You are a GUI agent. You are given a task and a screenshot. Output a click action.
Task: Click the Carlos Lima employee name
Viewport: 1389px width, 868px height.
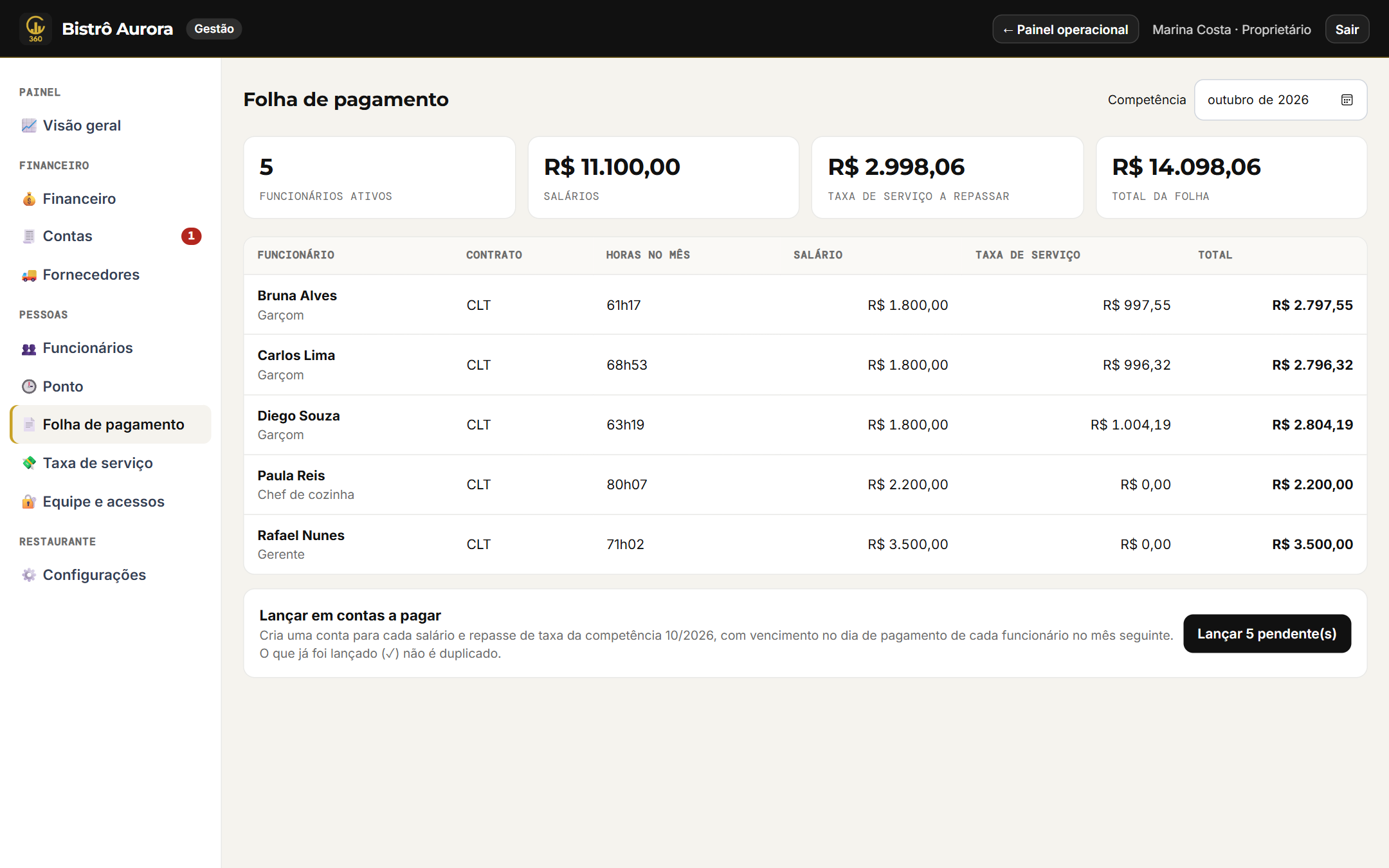click(x=296, y=356)
